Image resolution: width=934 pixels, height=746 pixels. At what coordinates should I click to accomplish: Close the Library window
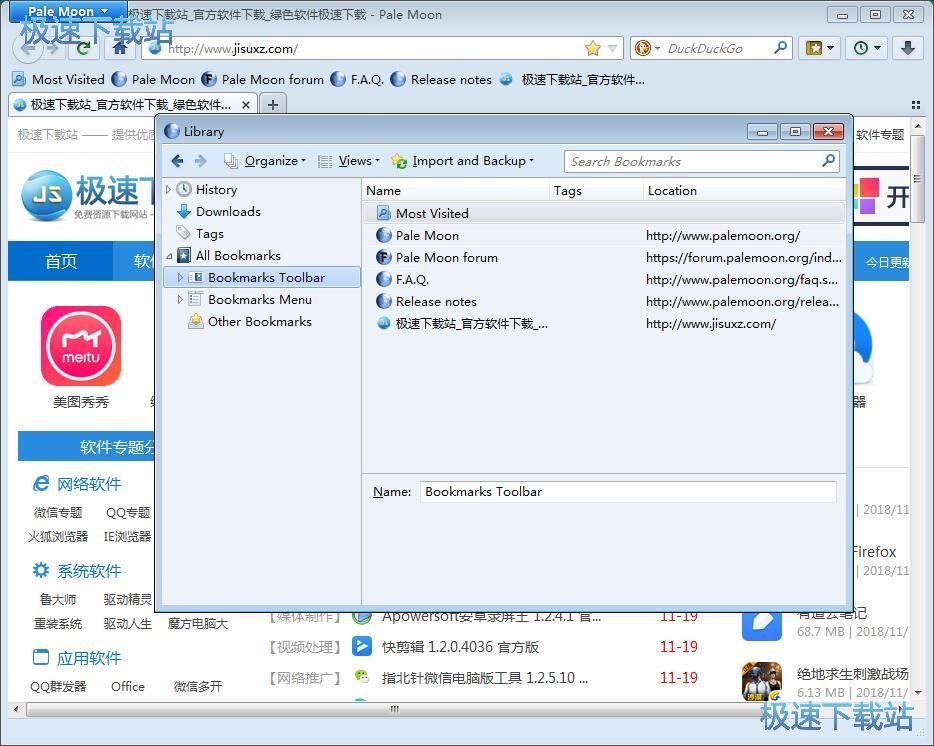(828, 131)
